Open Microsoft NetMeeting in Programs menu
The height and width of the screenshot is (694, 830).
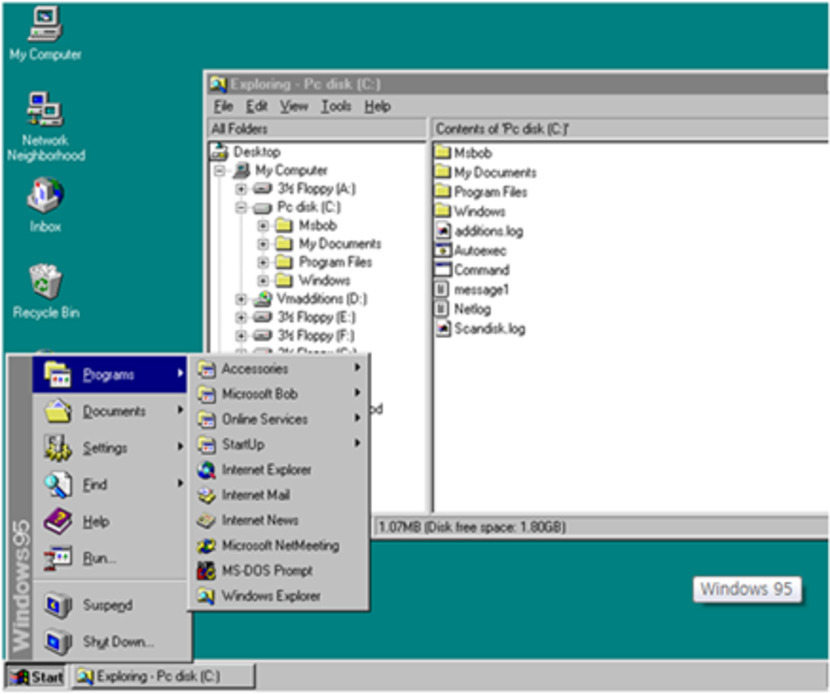(x=279, y=546)
